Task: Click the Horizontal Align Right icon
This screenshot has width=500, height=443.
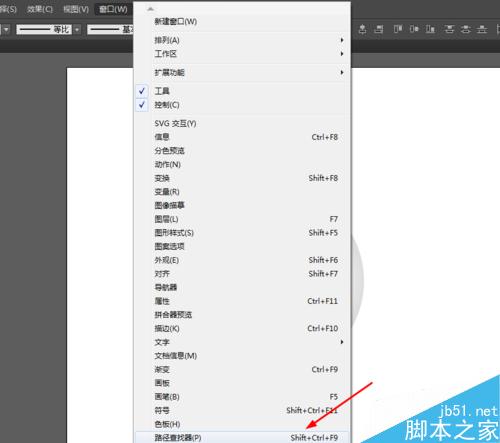Action: (379, 29)
